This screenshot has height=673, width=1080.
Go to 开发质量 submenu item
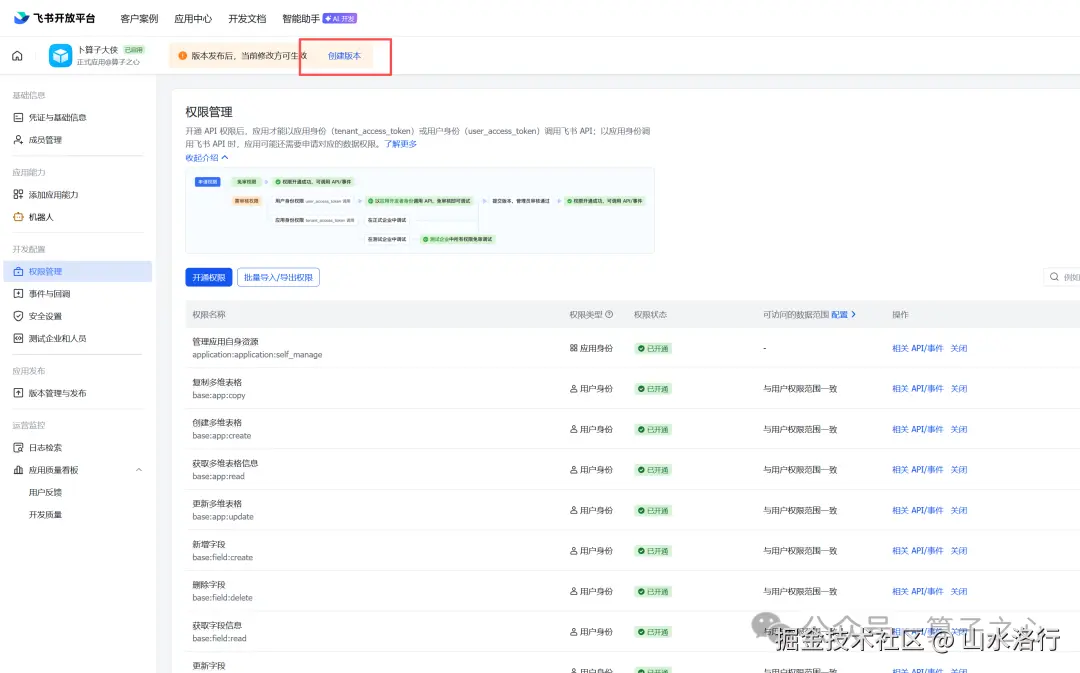[x=45, y=515]
